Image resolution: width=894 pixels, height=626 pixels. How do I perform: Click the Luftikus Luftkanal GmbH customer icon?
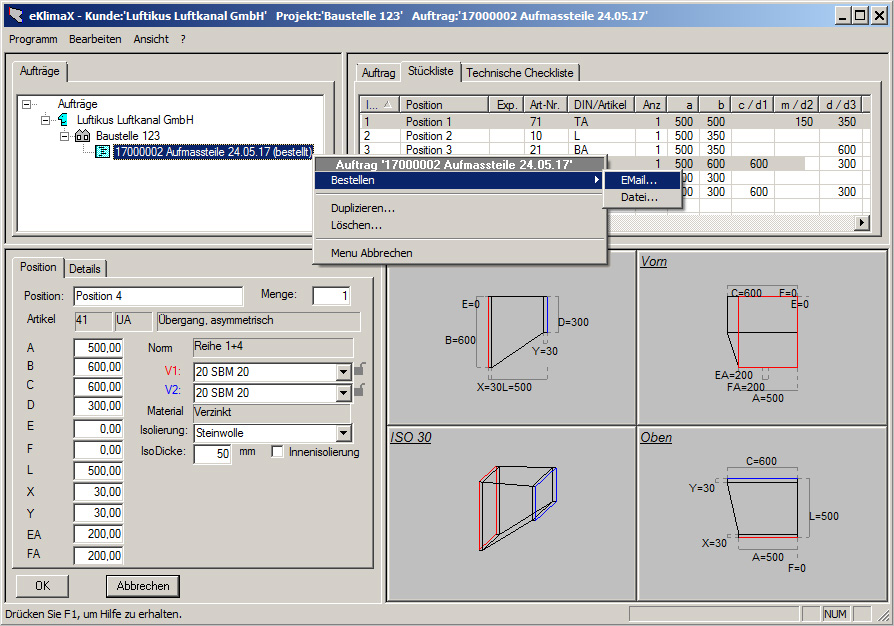tap(65, 120)
